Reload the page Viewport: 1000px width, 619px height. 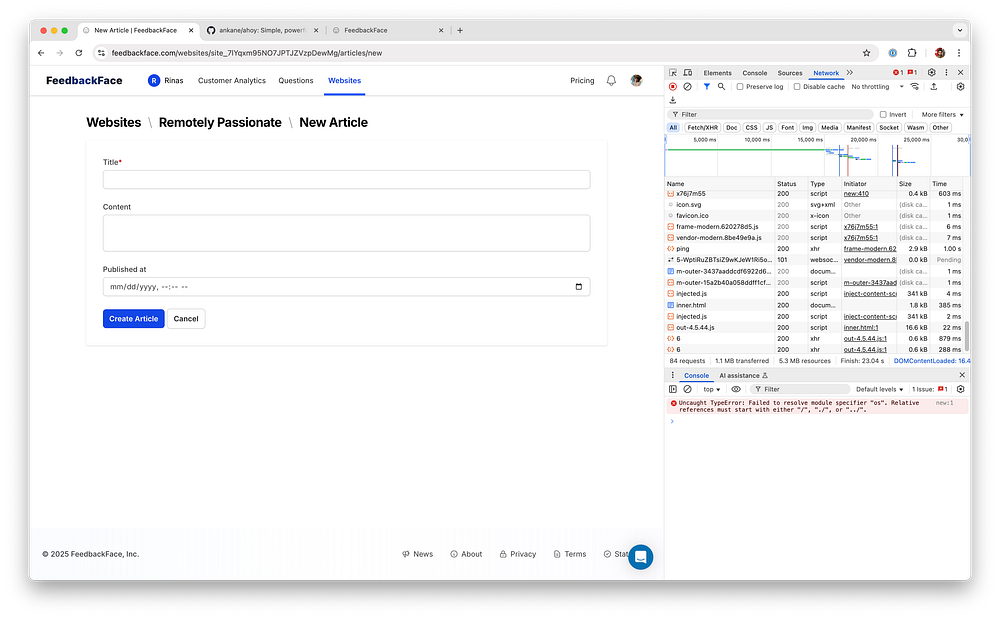tap(78, 53)
